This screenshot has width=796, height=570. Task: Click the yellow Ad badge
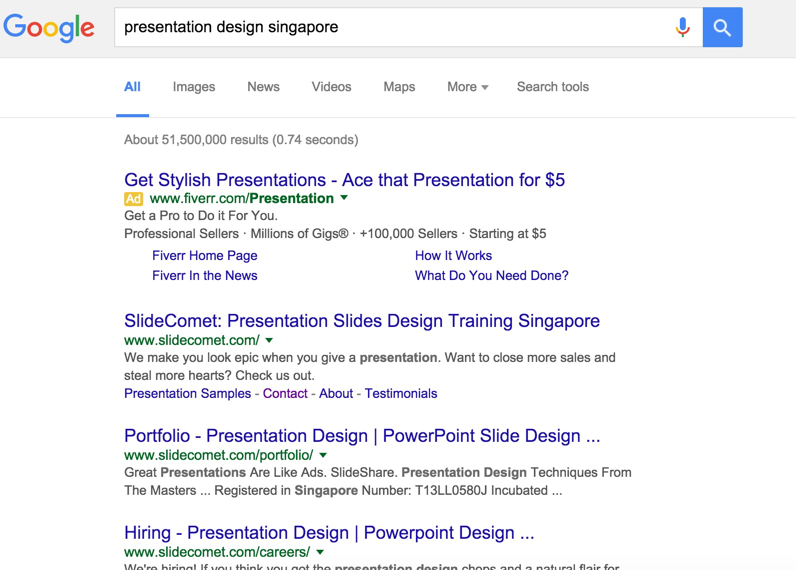[134, 198]
